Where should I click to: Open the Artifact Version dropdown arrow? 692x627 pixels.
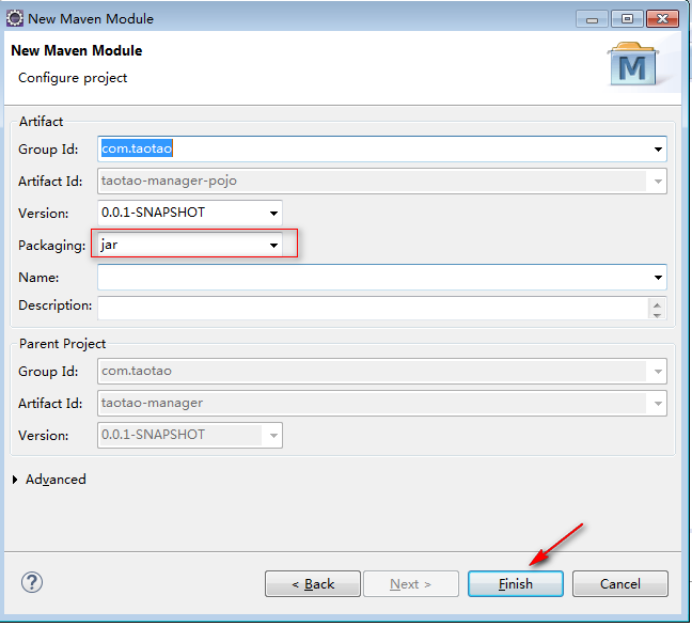click(x=274, y=213)
